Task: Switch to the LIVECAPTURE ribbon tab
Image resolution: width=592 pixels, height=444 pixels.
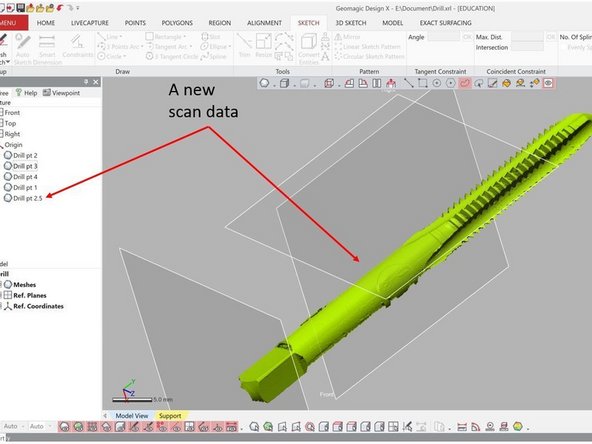Action: pos(89,23)
